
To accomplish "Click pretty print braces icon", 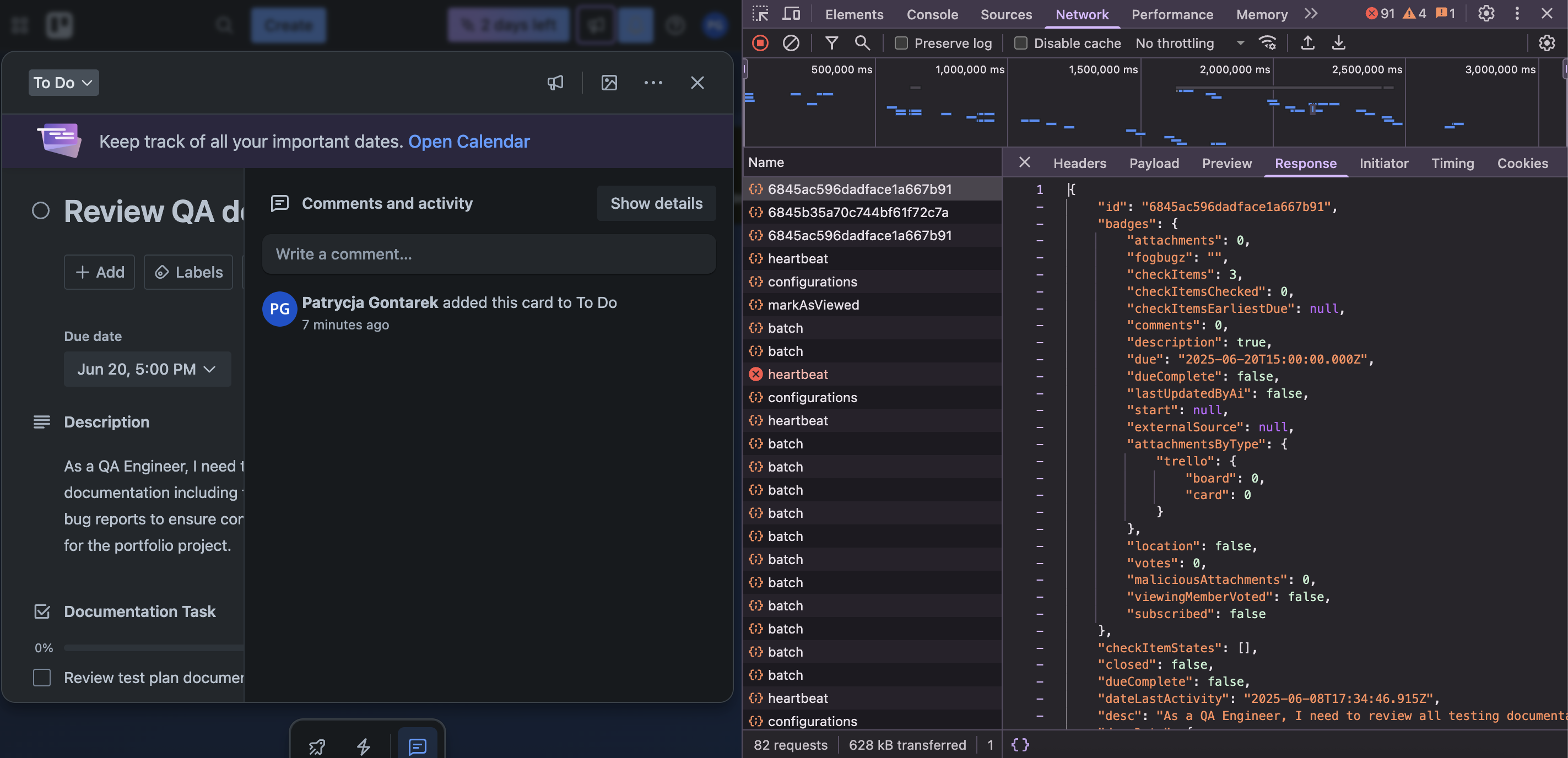I will (1020, 745).
